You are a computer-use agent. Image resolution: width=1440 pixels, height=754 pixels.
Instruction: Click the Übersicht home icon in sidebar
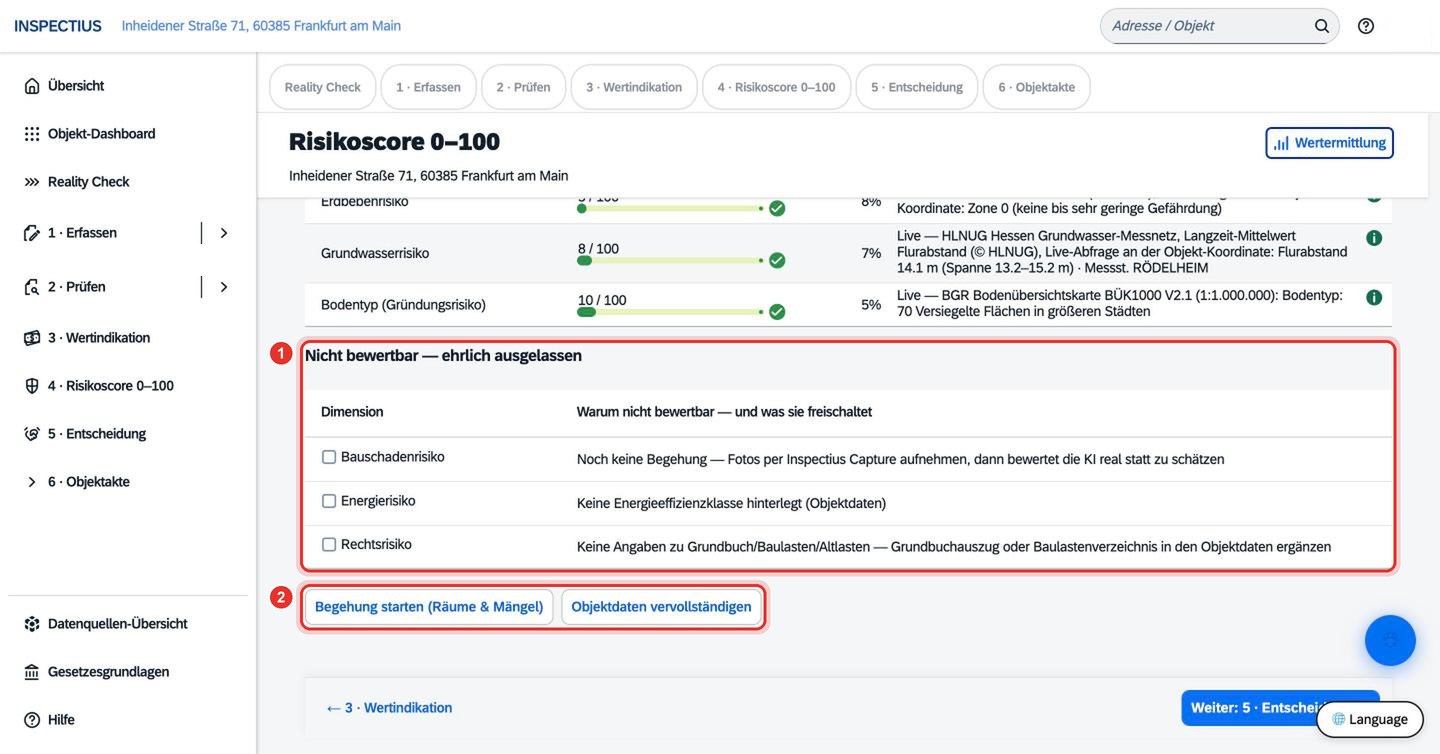point(32,86)
